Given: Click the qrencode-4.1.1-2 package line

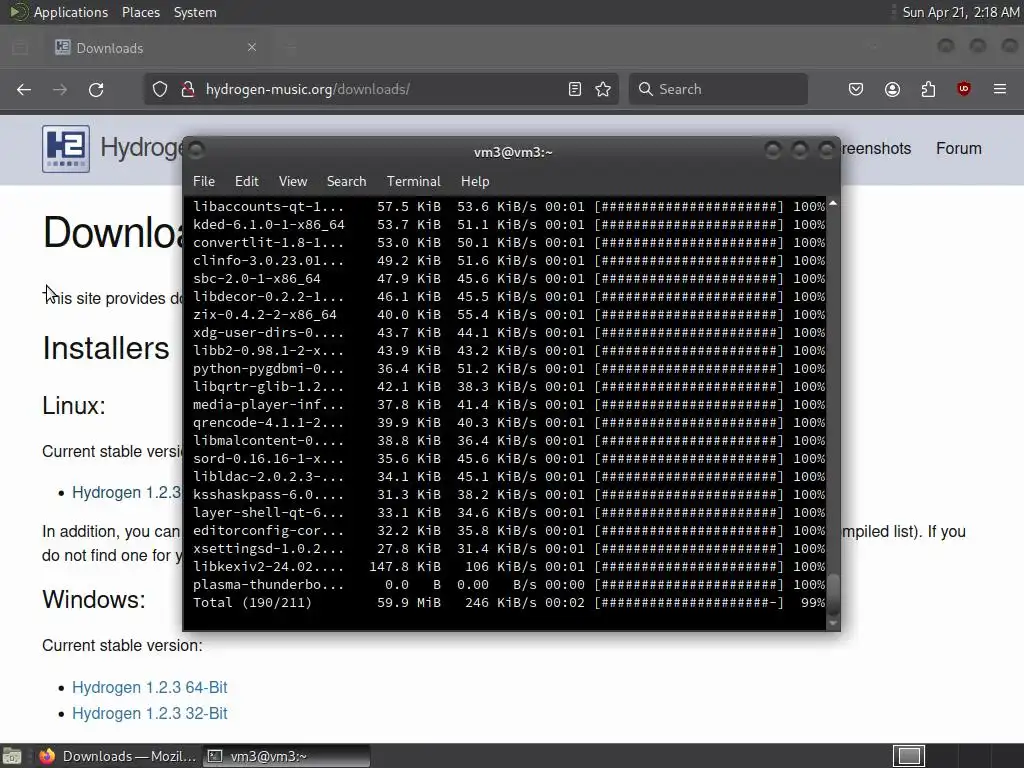Looking at the screenshot, I should 509,423.
